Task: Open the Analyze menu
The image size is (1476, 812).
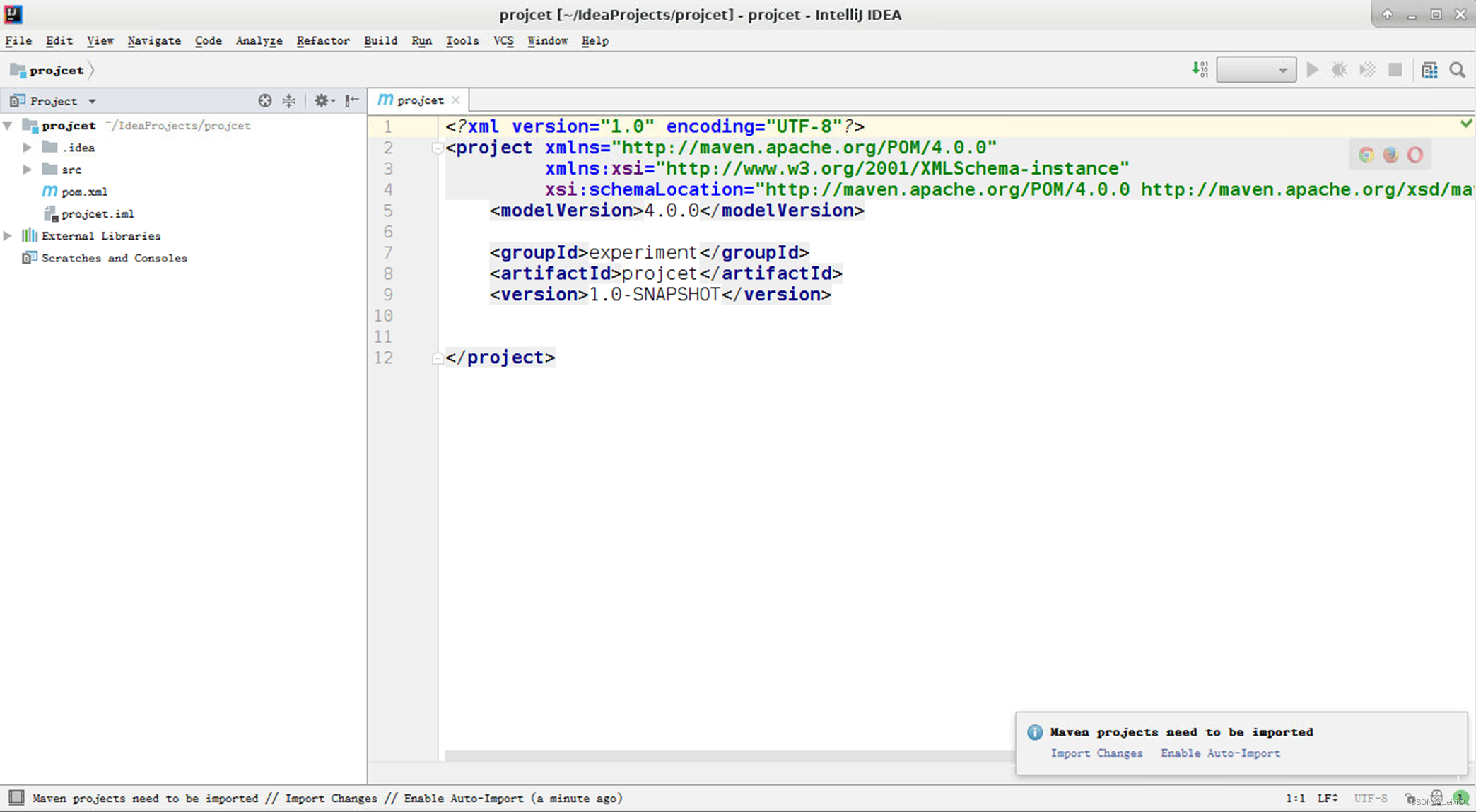Action: (x=259, y=41)
